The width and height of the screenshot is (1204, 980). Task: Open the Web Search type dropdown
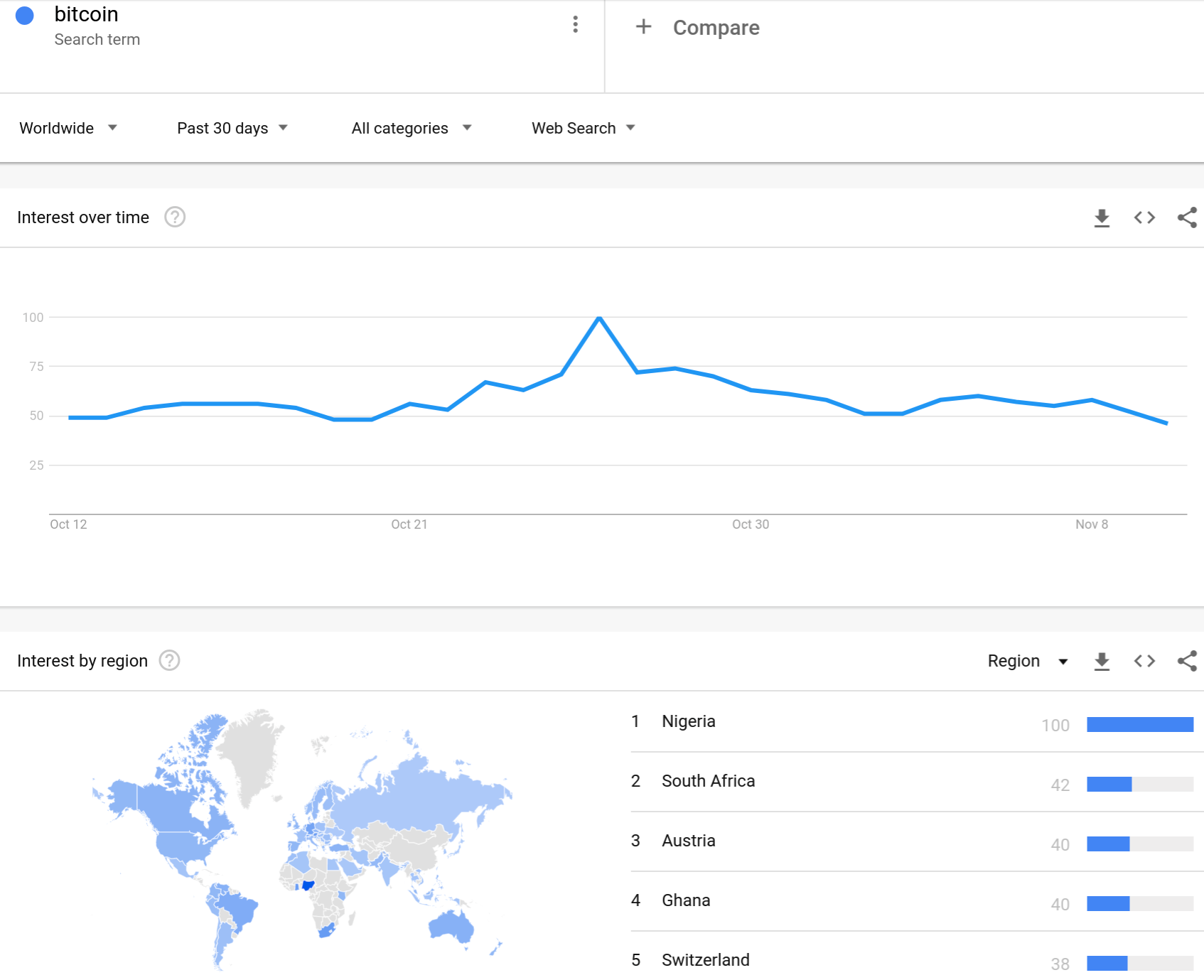click(584, 128)
